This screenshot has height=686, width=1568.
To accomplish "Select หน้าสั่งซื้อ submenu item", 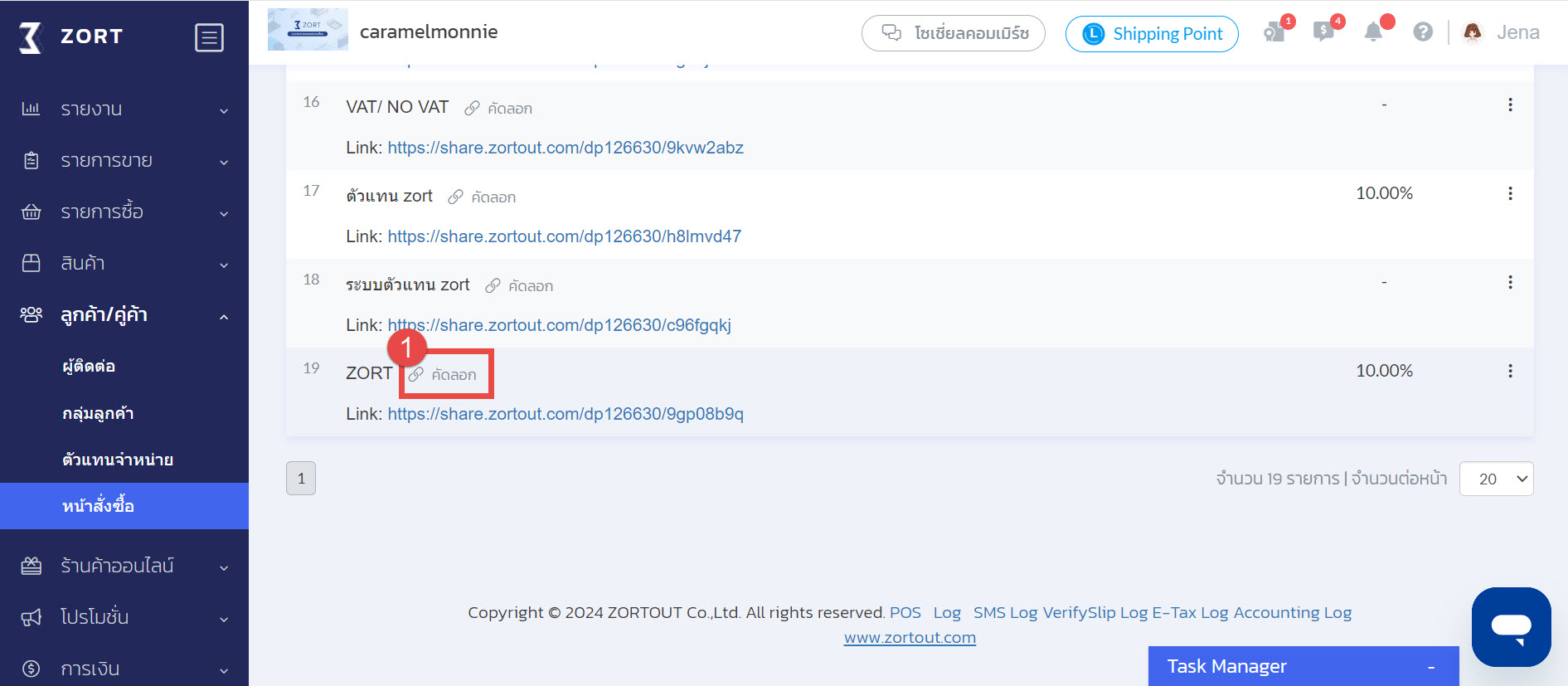I will (124, 506).
